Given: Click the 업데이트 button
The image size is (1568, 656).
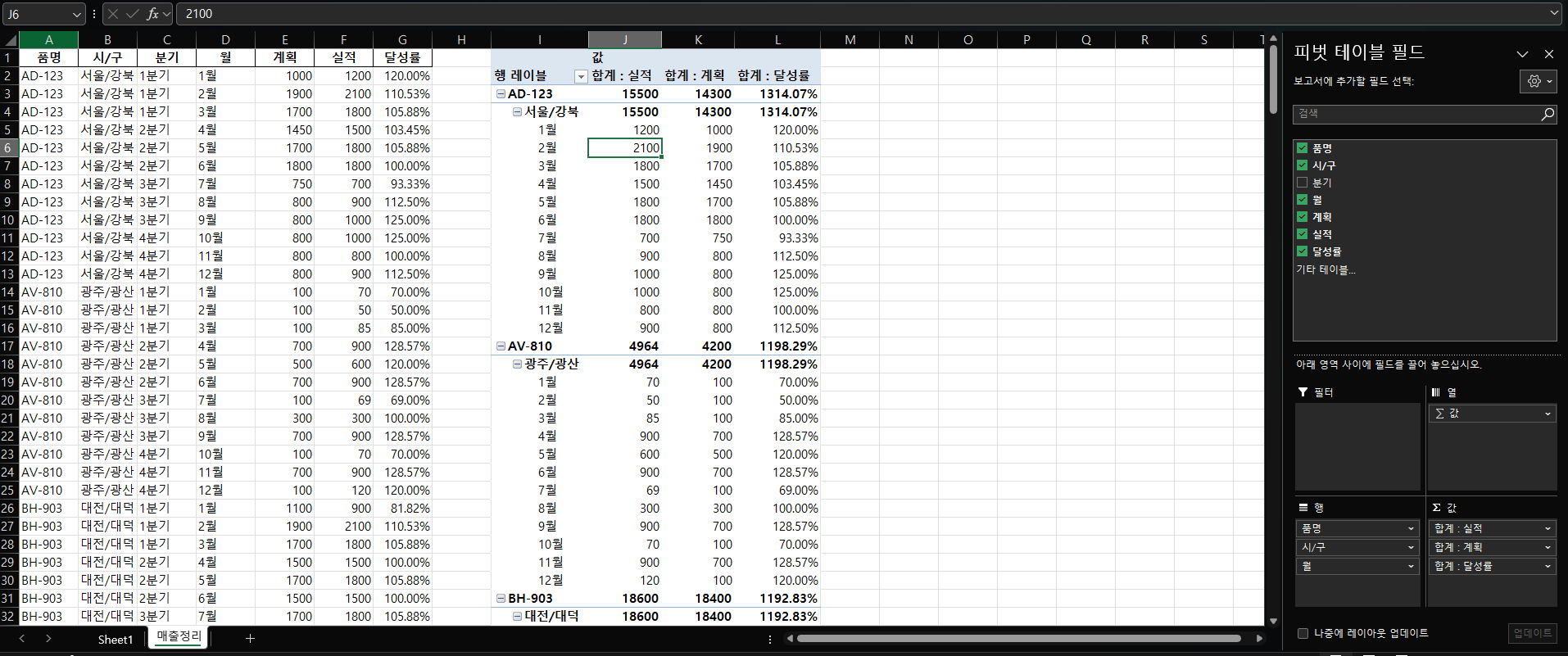Looking at the screenshot, I should pos(1532,633).
